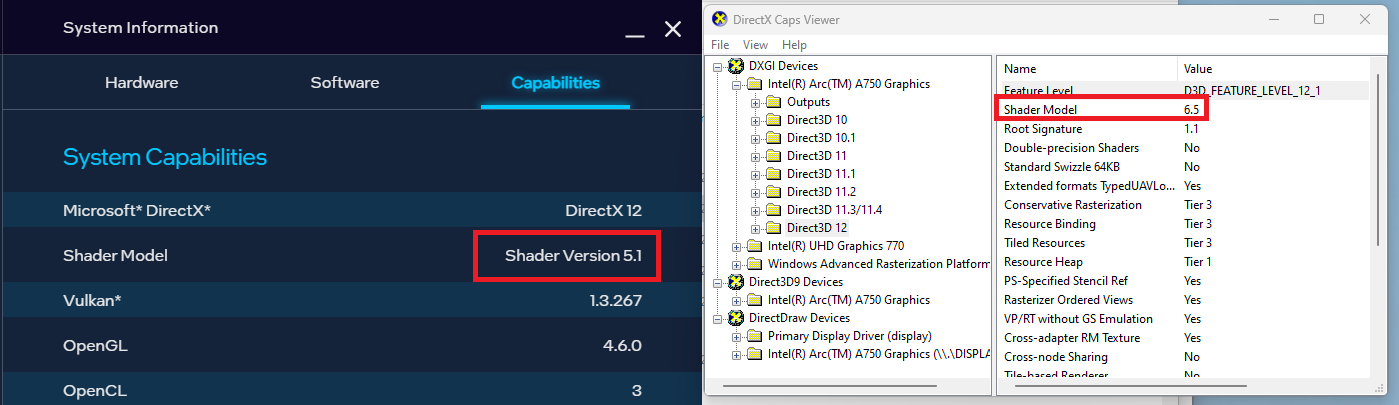
Task: Click the Primary Display Driver folder icon
Action: click(755, 336)
